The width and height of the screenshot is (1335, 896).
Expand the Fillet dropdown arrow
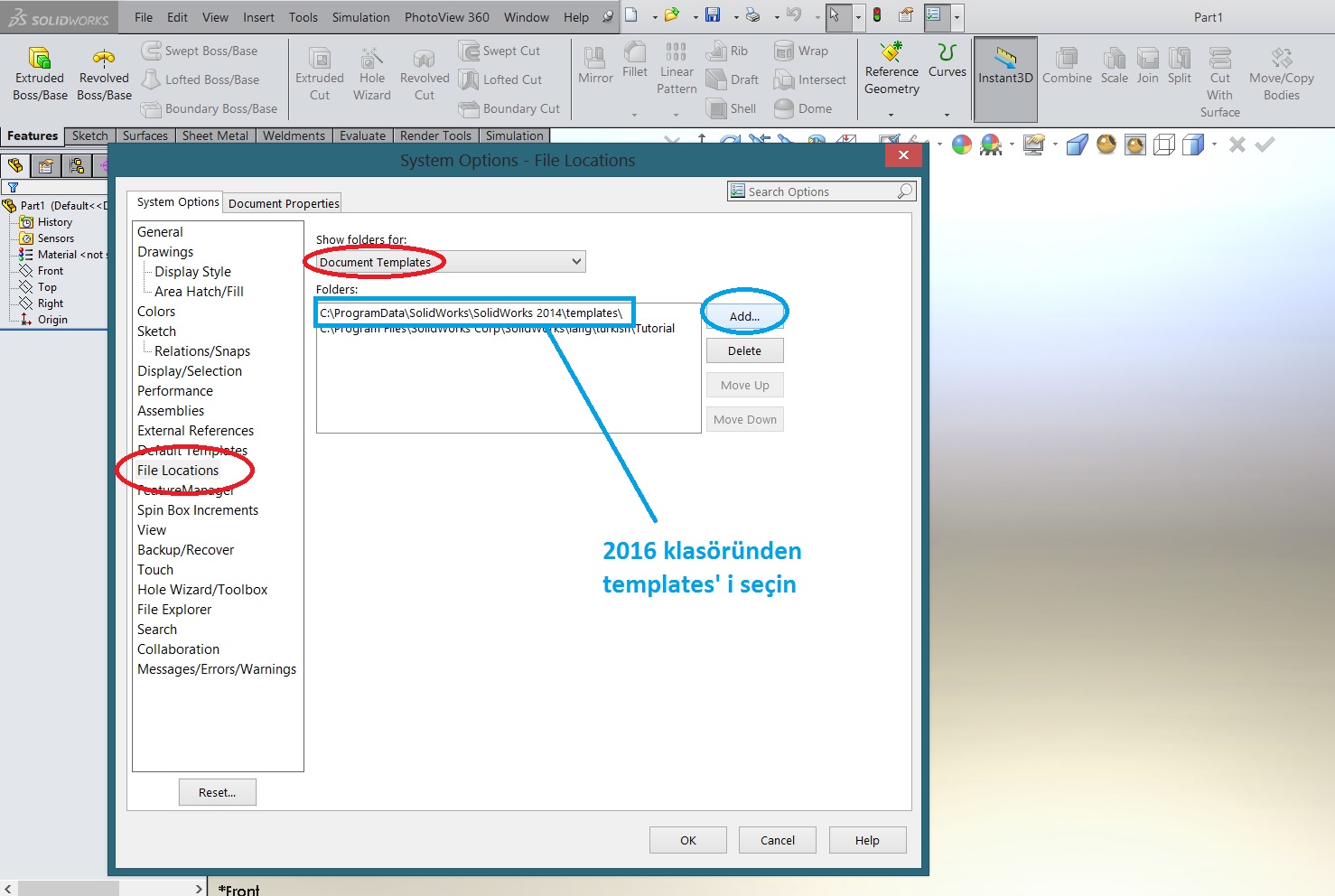pos(634,115)
